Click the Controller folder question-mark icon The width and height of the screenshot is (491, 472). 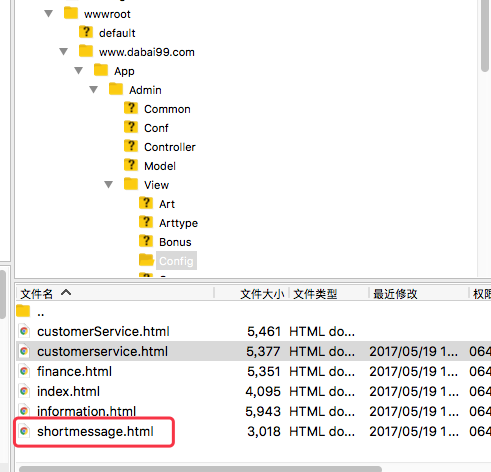click(x=131, y=146)
